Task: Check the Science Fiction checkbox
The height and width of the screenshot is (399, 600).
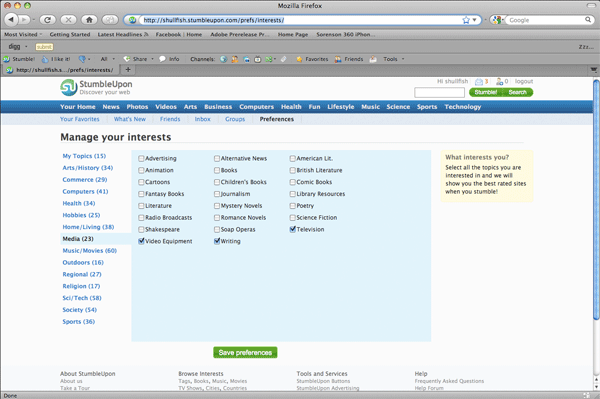Action: pyautogui.click(x=293, y=218)
